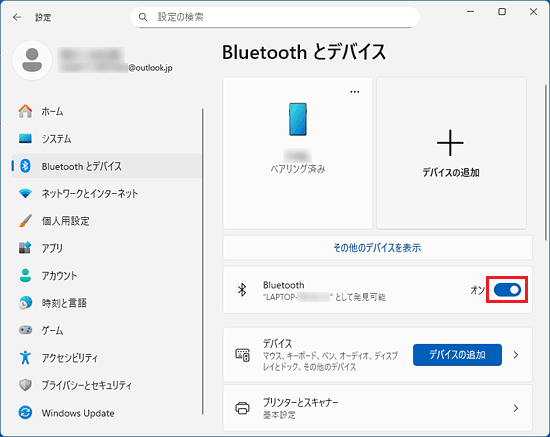Click the network Wi-Fi icon
550x437 pixels.
click(25, 193)
